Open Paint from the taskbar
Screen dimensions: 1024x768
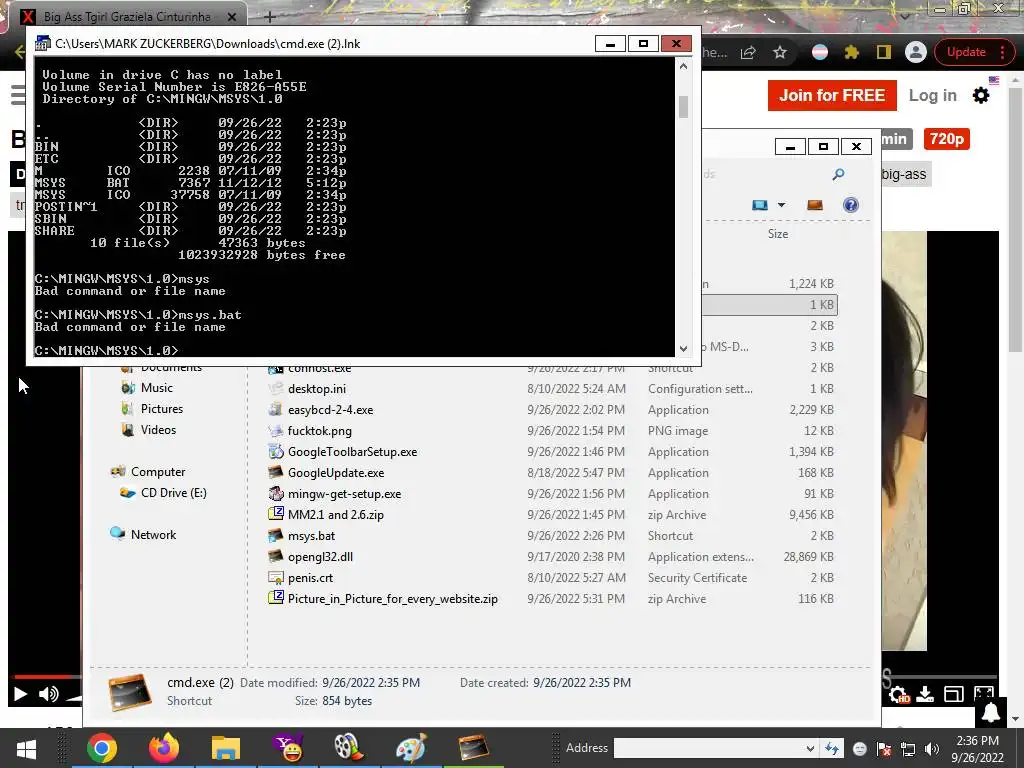click(x=411, y=748)
